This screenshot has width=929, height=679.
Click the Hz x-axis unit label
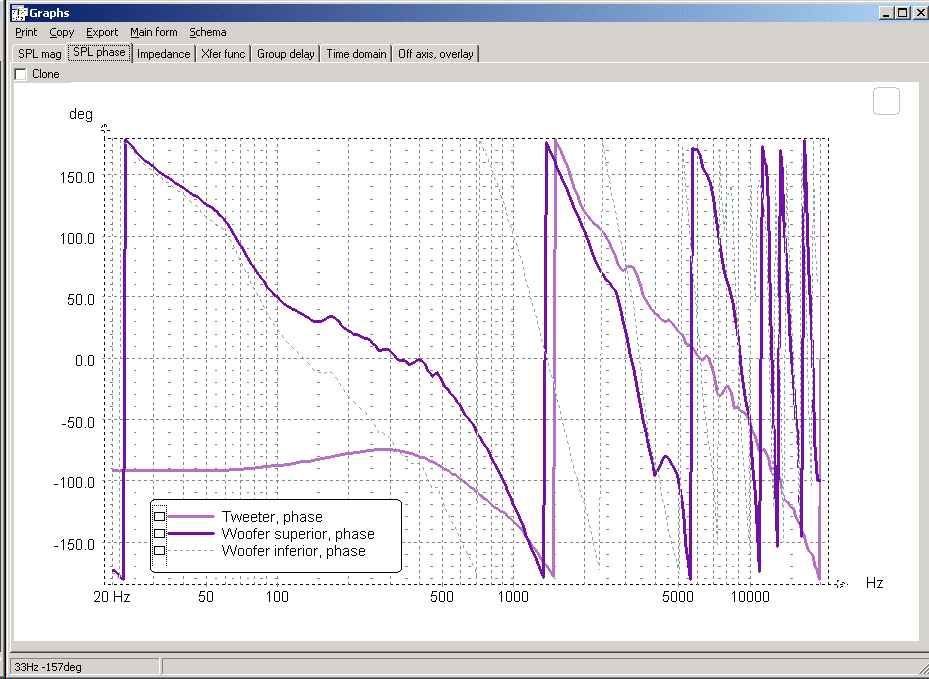pos(874,583)
